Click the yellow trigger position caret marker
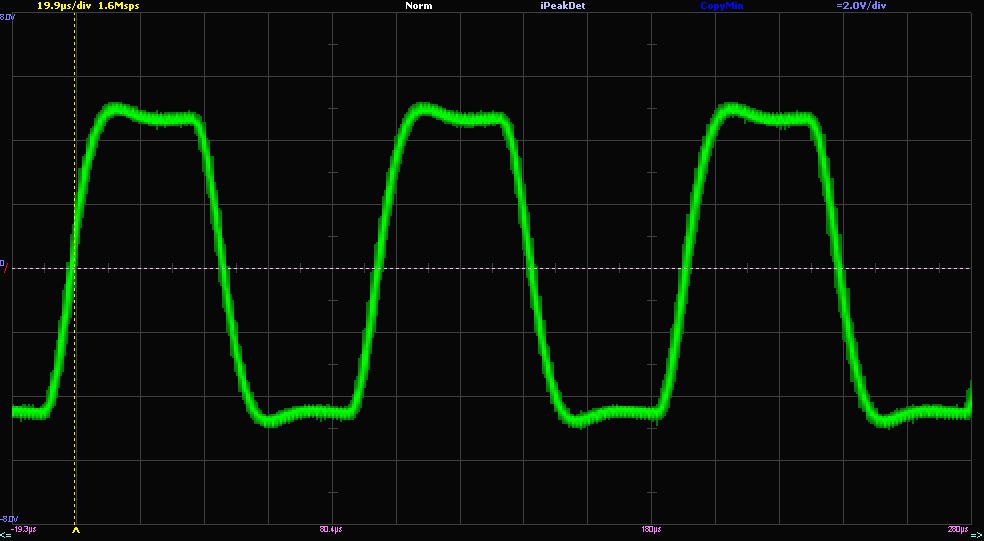Image resolution: width=984 pixels, height=541 pixels. 76,531
